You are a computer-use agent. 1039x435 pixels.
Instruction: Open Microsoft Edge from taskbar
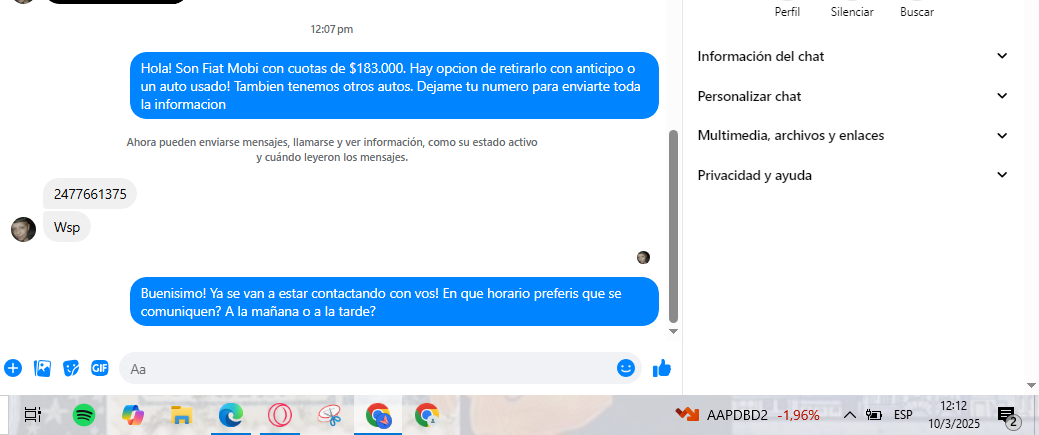(x=231, y=415)
